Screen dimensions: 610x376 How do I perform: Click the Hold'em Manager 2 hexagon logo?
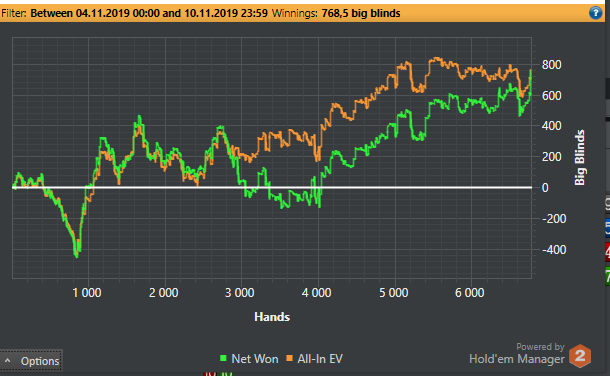point(580,356)
